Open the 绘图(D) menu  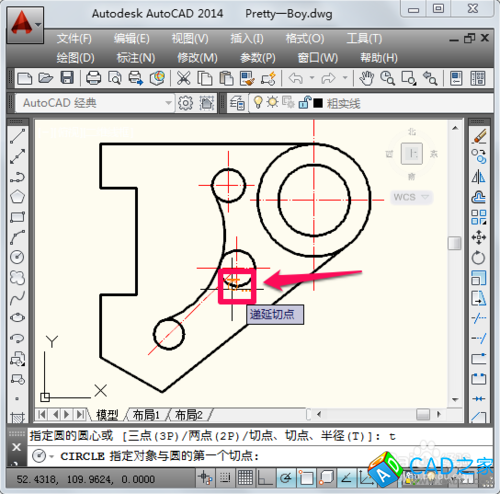click(75, 58)
